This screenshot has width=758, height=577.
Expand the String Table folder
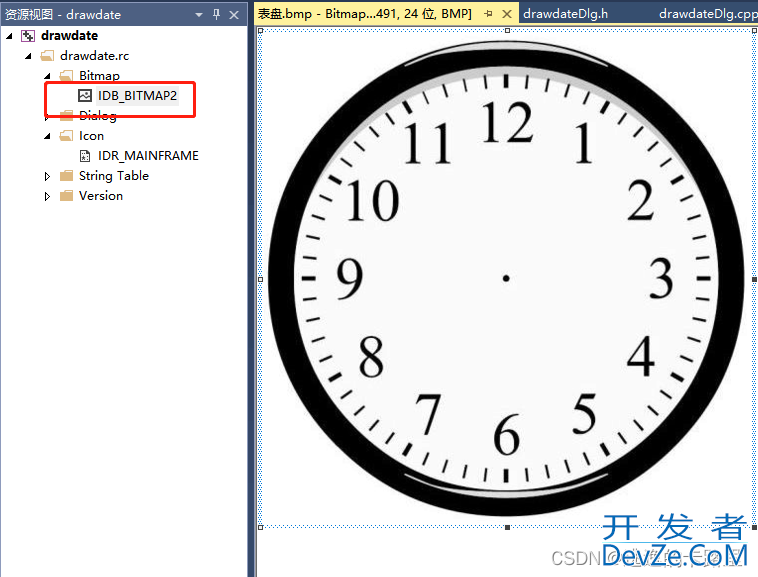pyautogui.click(x=47, y=176)
